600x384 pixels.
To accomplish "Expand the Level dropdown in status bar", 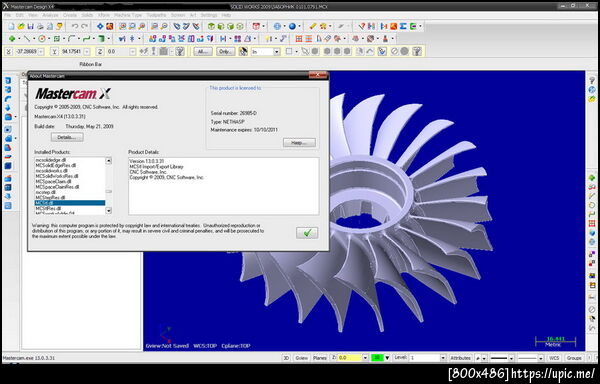I will [443, 358].
